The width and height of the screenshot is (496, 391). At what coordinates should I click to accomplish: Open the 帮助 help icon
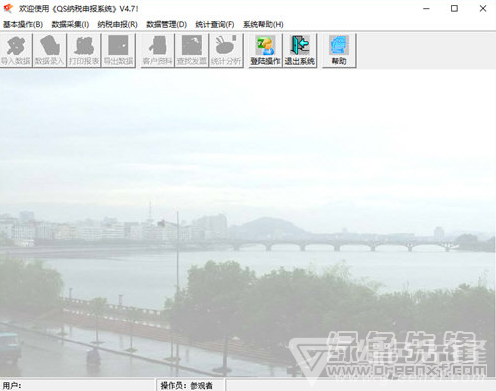pyautogui.click(x=339, y=51)
